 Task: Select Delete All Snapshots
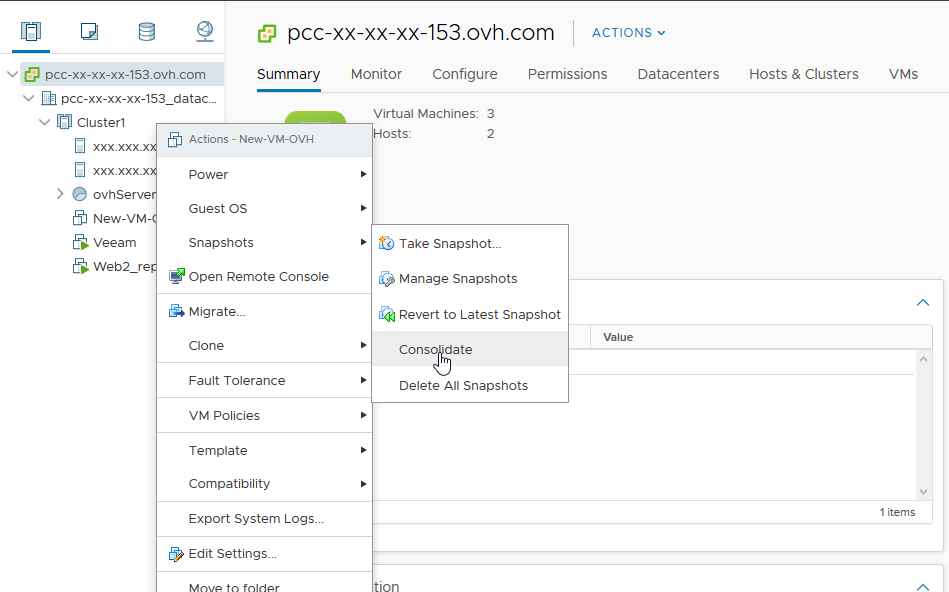click(x=463, y=385)
